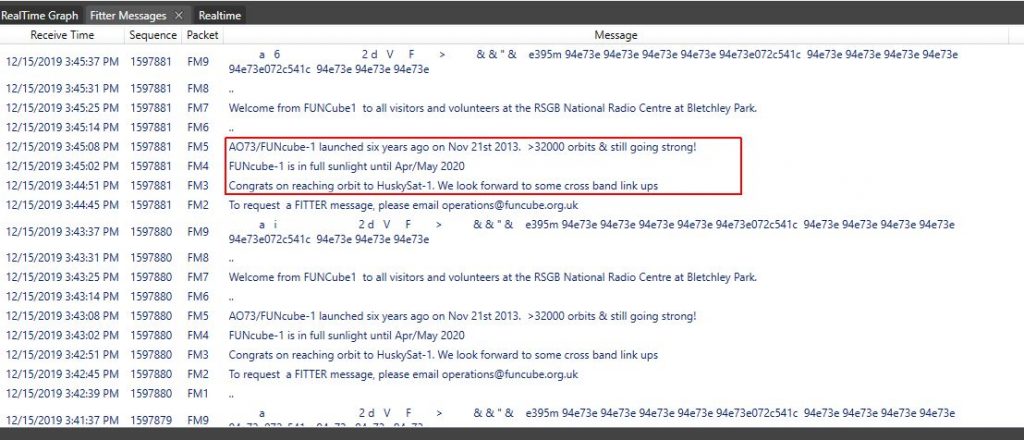Image resolution: width=1024 pixels, height=440 pixels.
Task: Click FM8 packet in sequence 1597881
Action: tap(198, 88)
